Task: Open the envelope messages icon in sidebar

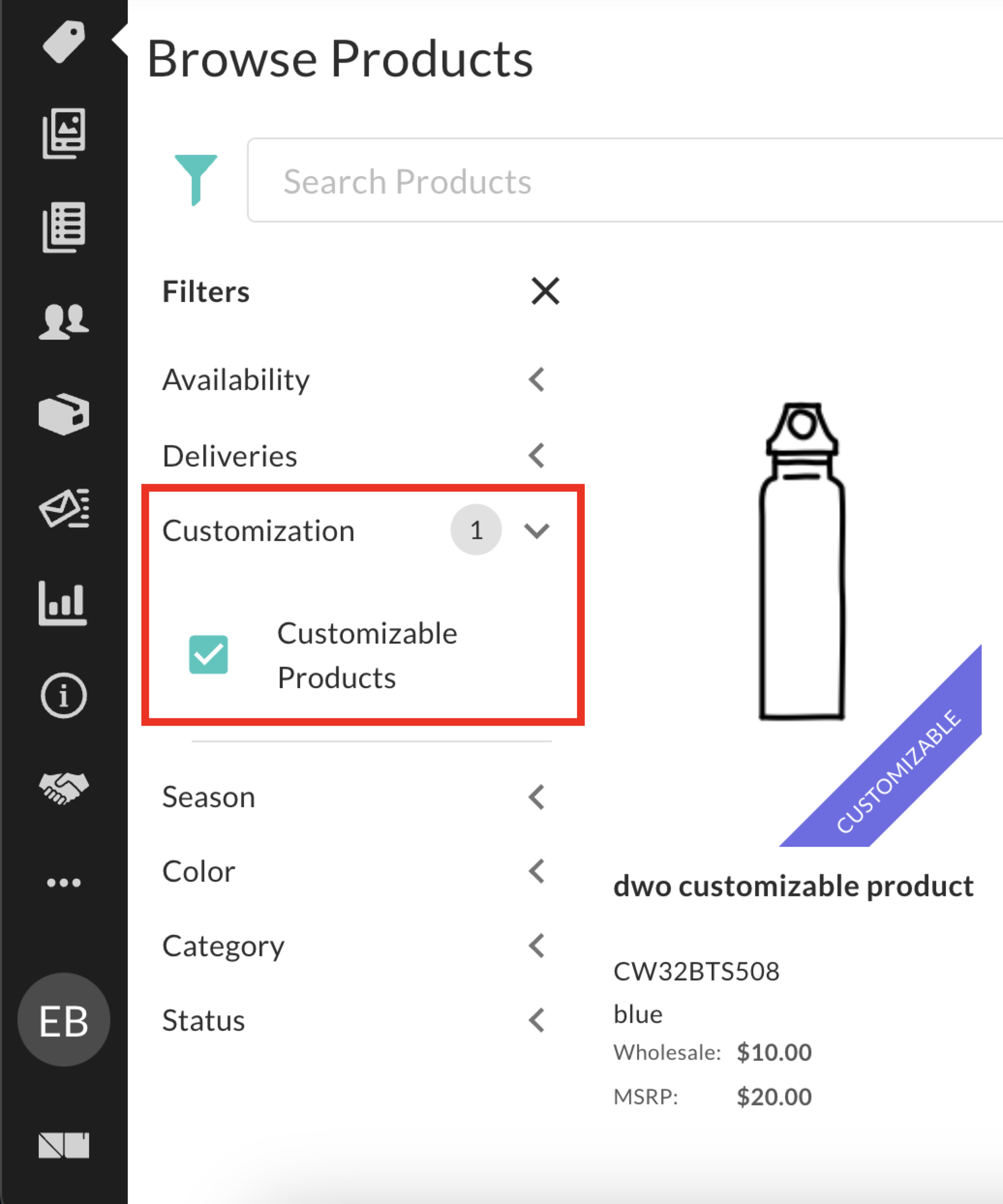Action: [63, 508]
